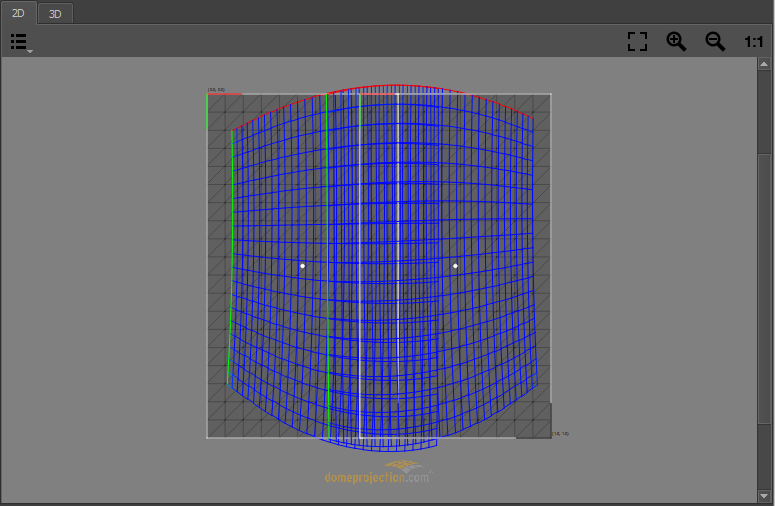The height and width of the screenshot is (506, 775).
Task: Select the left white control point
Action: (302, 266)
